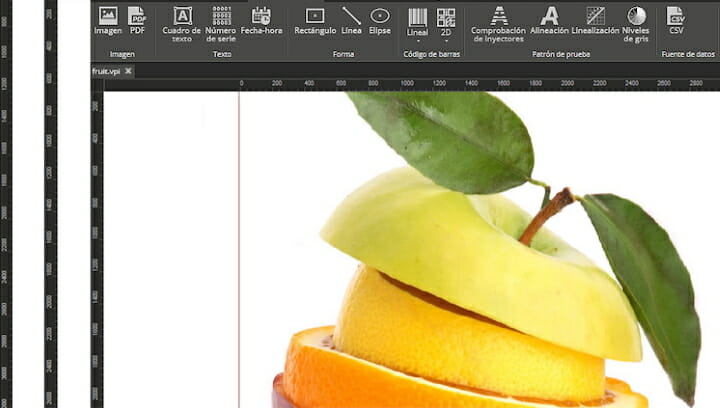Open the 2D barcode dropdown
720x408 pixels.
(446, 25)
